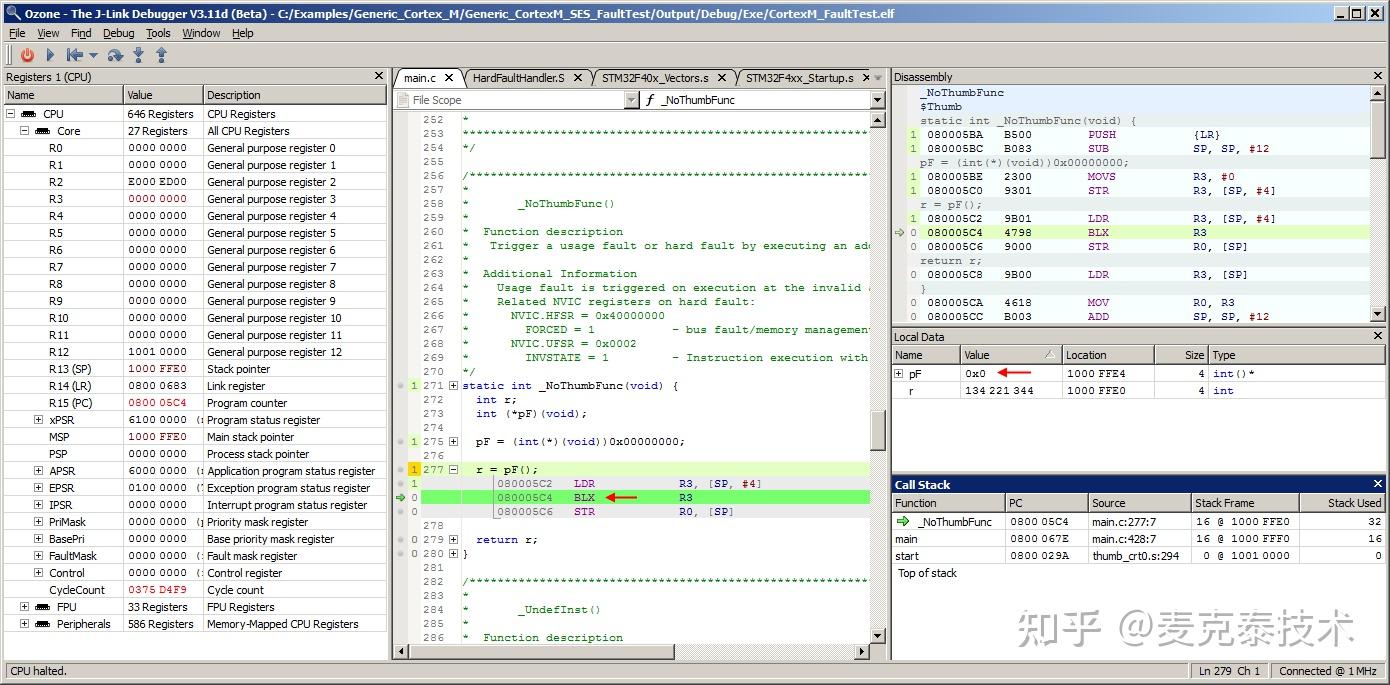Click the Step Into icon
Image resolution: width=1390 pixels, height=685 pixels.
138,56
